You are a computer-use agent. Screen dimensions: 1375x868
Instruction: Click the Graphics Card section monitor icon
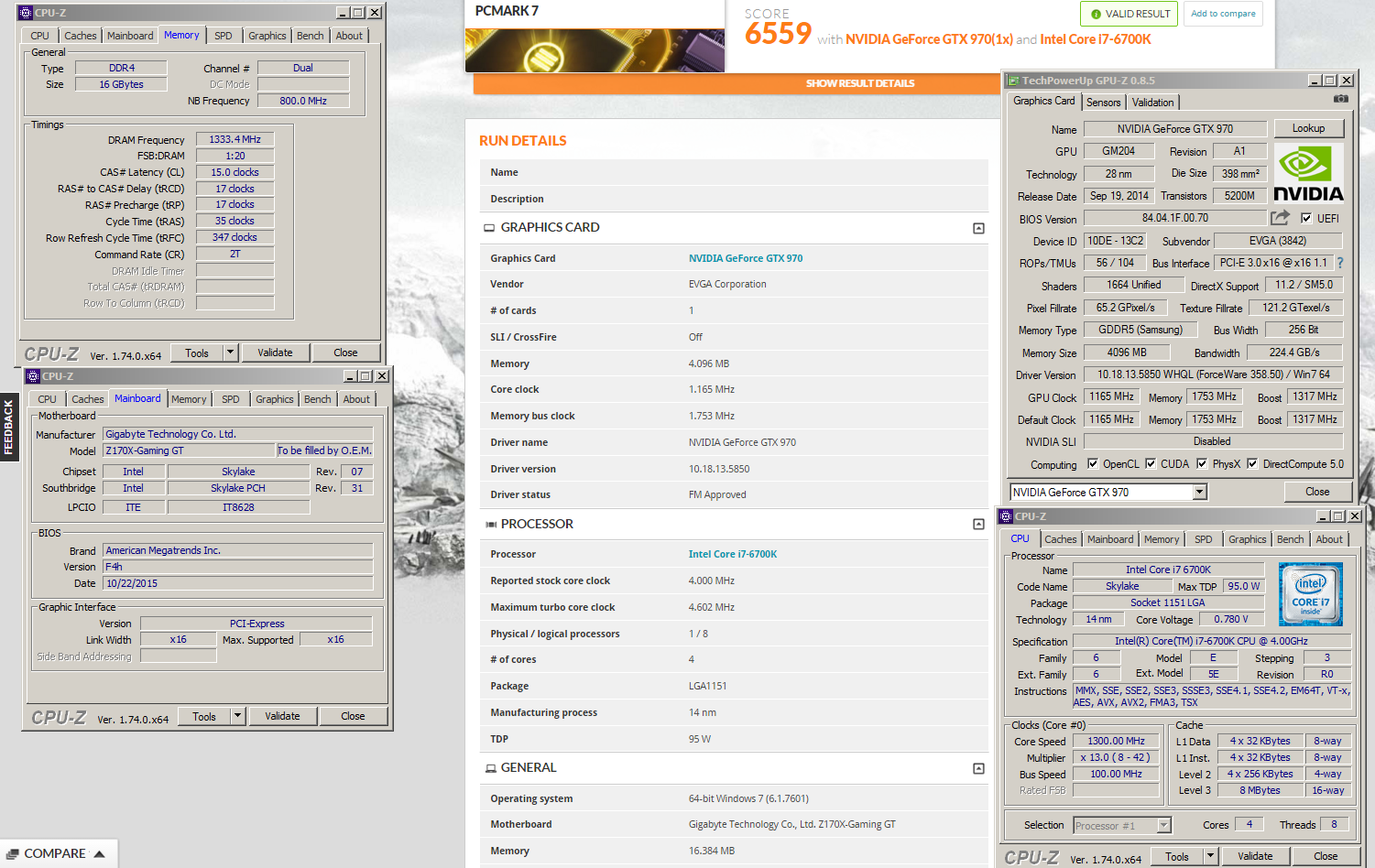pyautogui.click(x=489, y=228)
